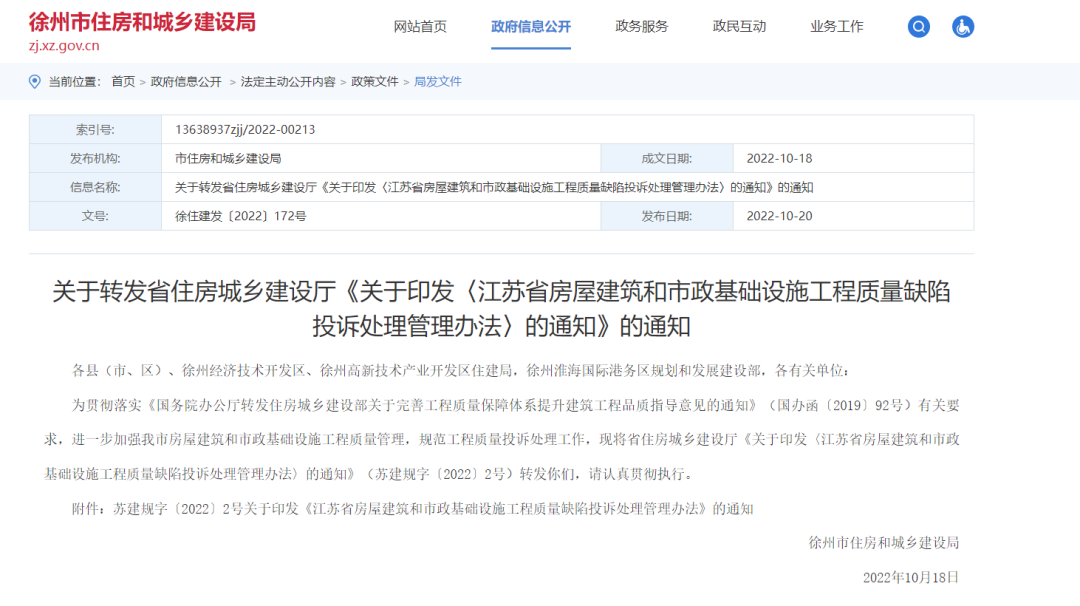Image resolution: width=1080 pixels, height=606 pixels.
Task: Click the location pin icon in breadcrumb
Action: [x=34, y=81]
